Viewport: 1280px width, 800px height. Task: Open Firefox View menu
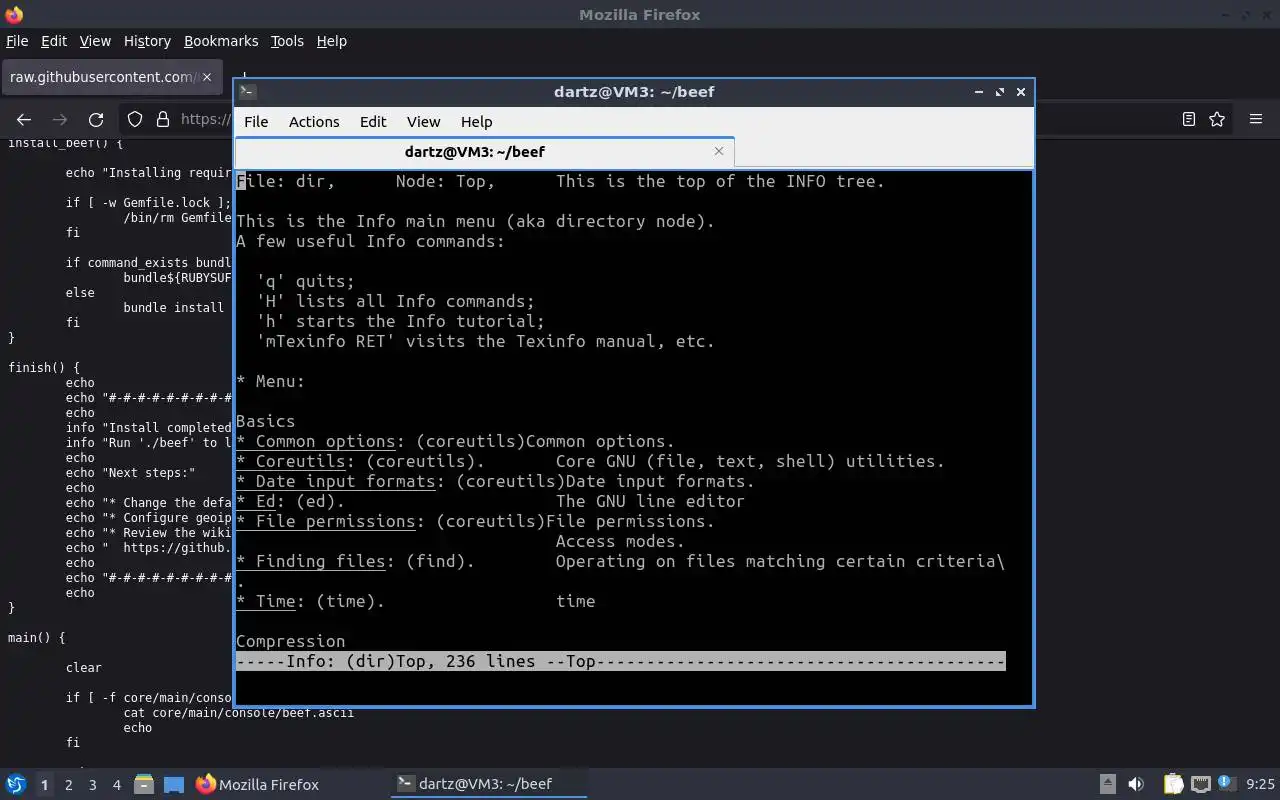(x=95, y=41)
